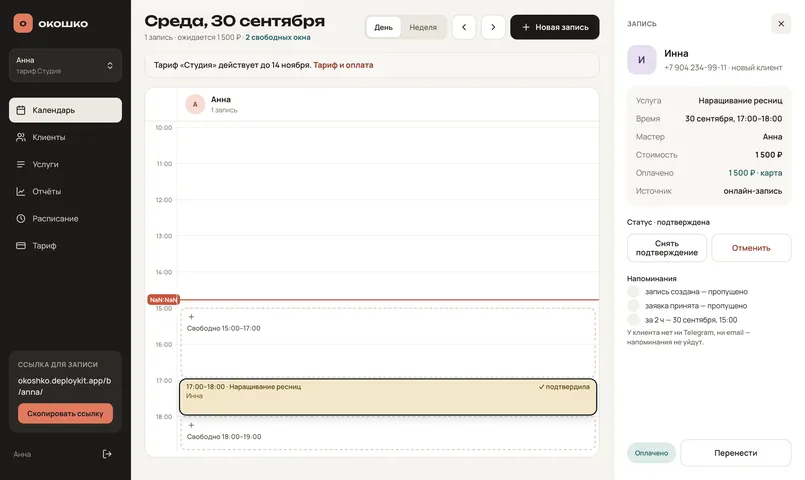Click the logout icon next to Анна
This screenshot has height=480, width=805.
[x=107, y=454]
